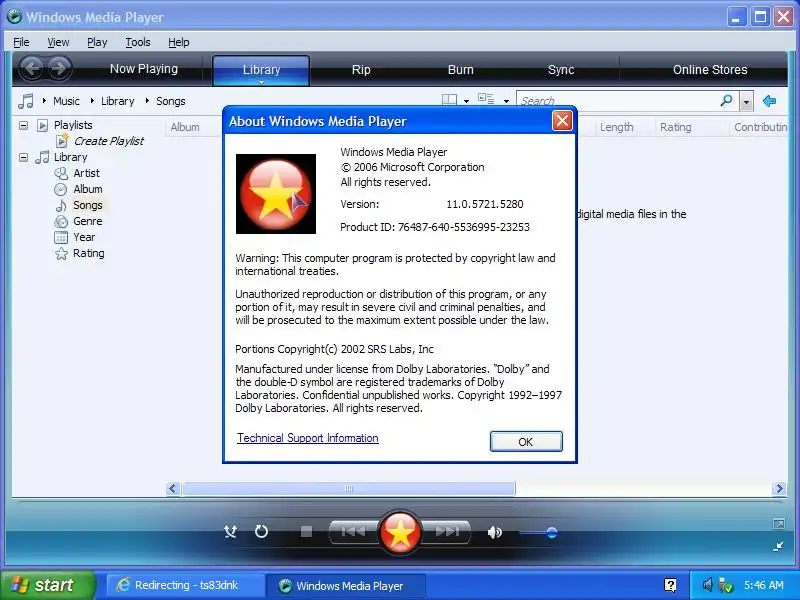This screenshot has height=600, width=800.
Task: Click the Windows Media Player title icon
Action: click(14, 17)
